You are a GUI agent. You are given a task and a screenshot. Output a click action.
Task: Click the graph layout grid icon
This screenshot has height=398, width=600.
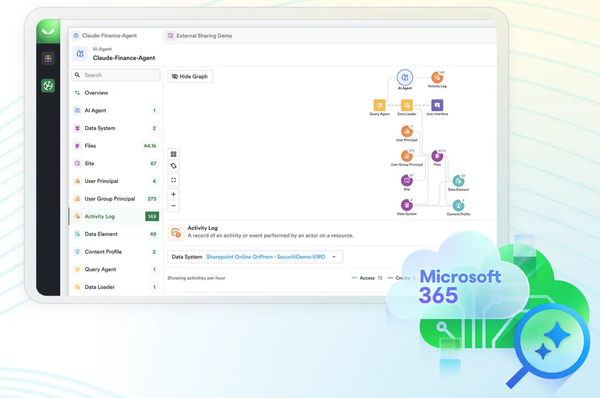click(173, 154)
